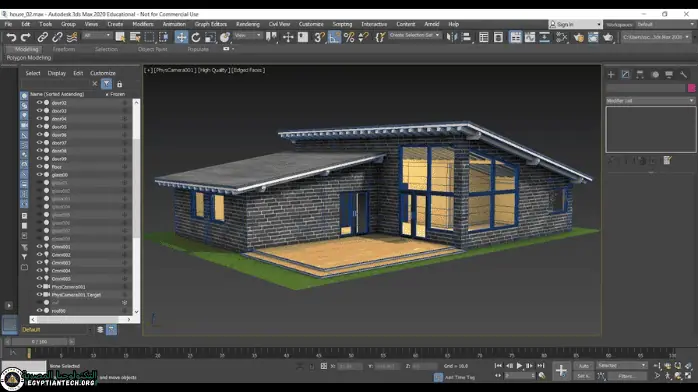This screenshot has width=698, height=392.
Task: Open the Utilities wrench tab
Action: coord(683,75)
